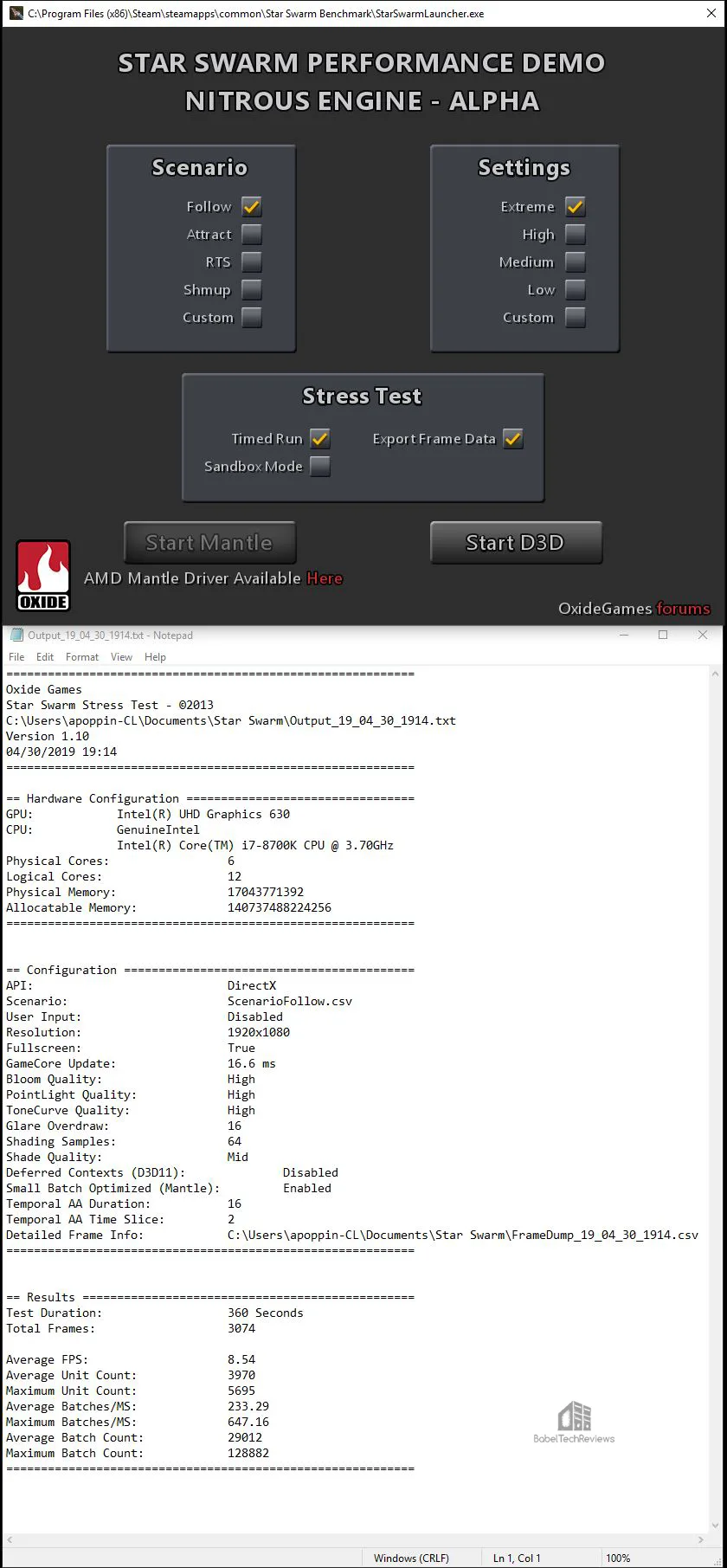727x1568 pixels.
Task: Open the Notepad View menu
Action: [x=121, y=657]
